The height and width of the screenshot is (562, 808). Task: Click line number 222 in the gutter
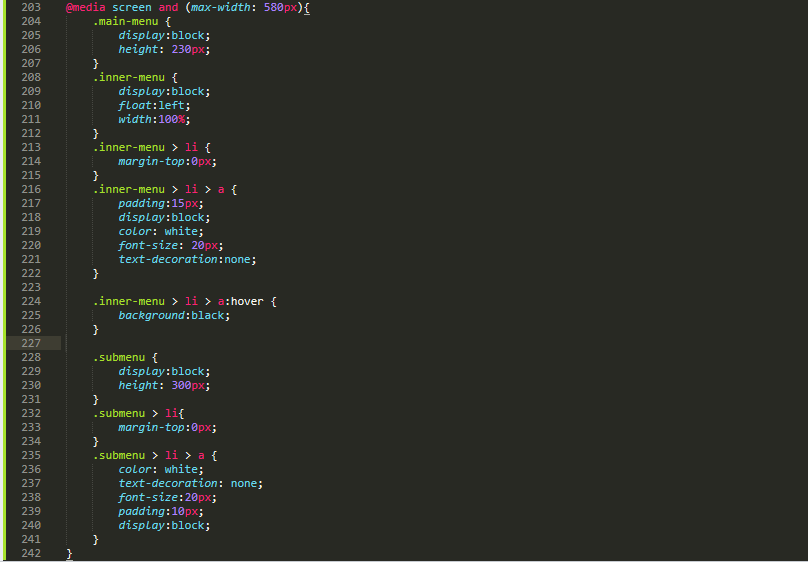tap(31, 274)
